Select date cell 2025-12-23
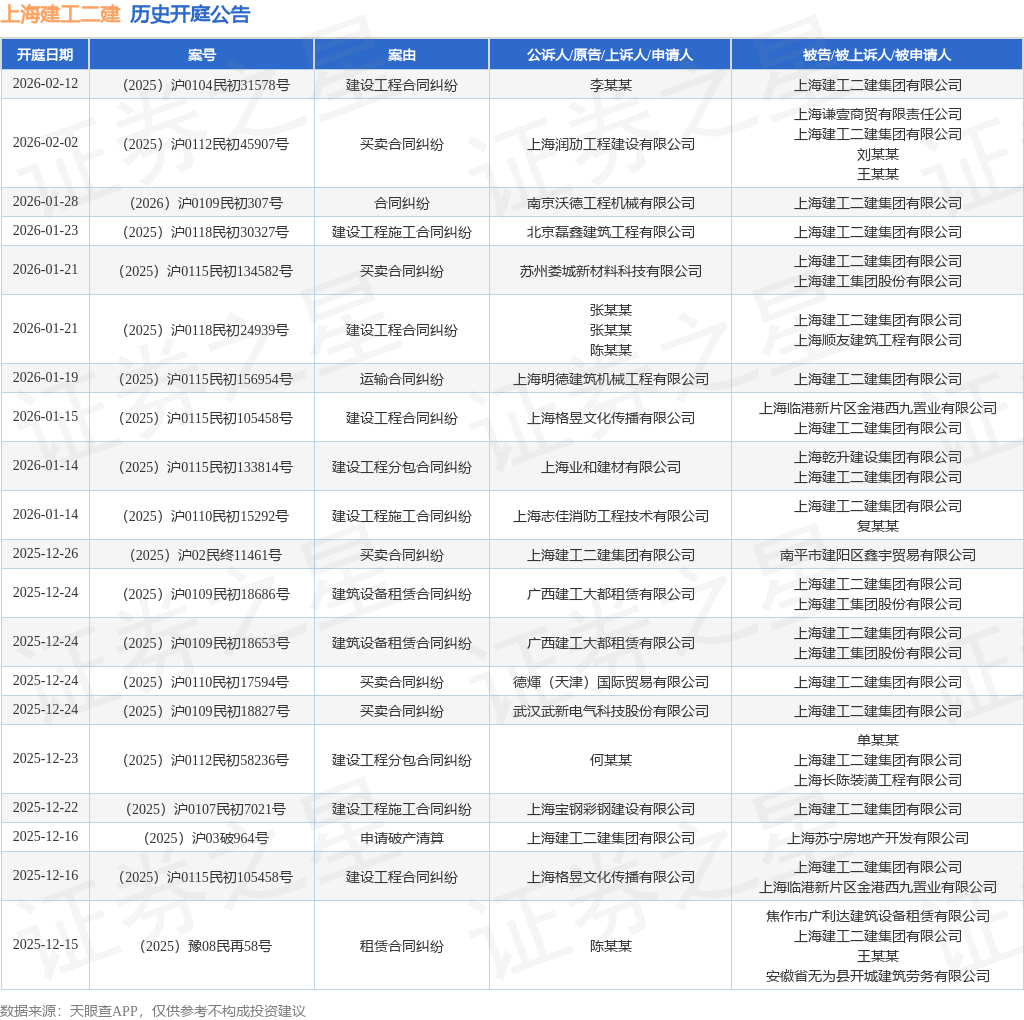Screen dimensions: 1024x1020 pos(45,759)
